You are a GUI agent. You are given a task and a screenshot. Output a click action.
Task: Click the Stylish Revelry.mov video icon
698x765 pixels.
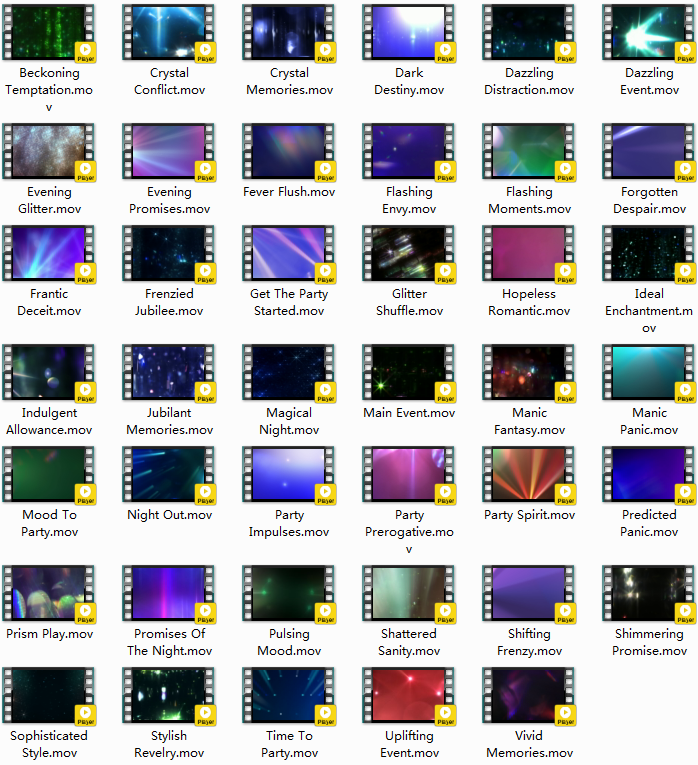coord(168,695)
